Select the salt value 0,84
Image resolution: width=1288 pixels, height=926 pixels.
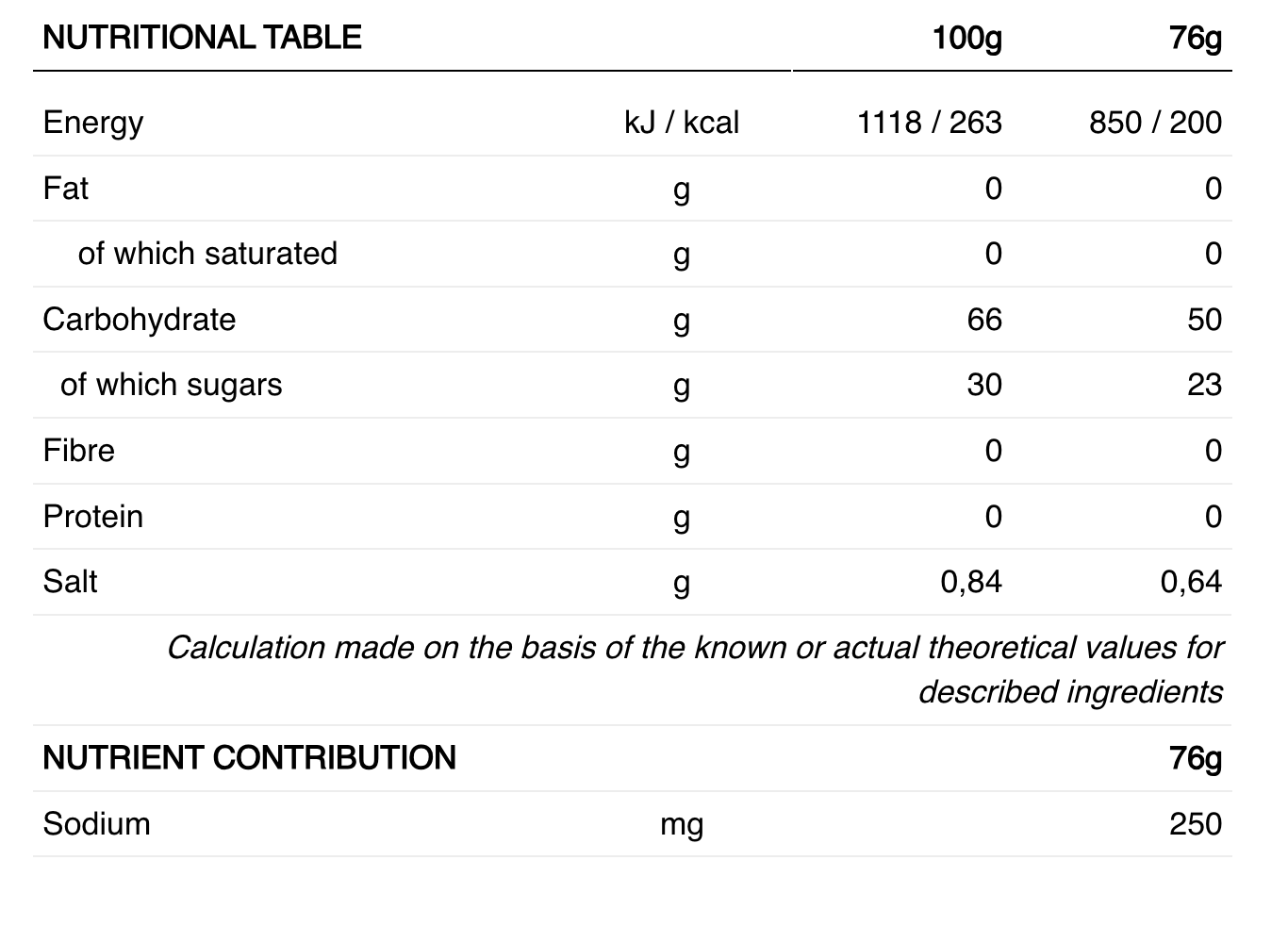[x=971, y=582]
